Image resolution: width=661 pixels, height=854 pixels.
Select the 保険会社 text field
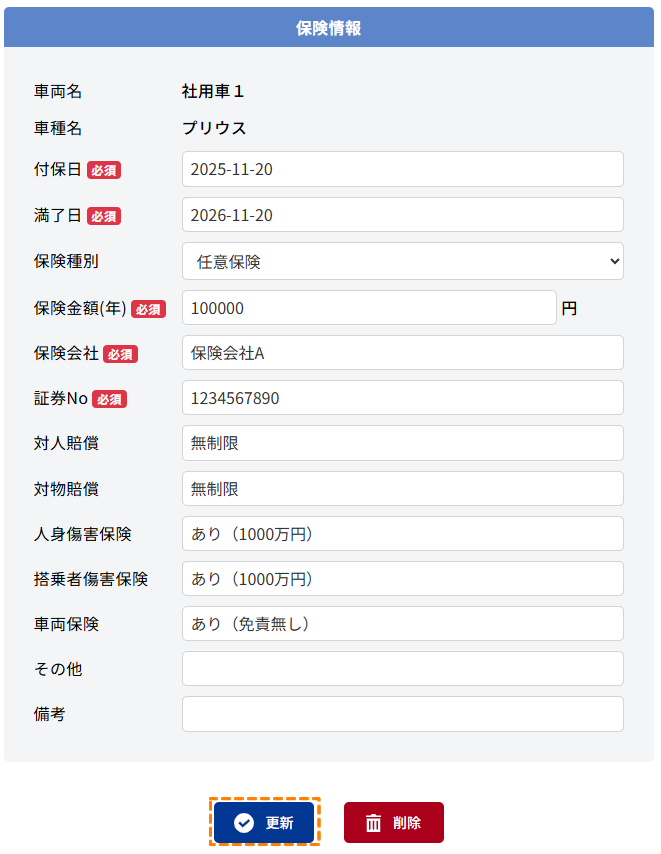[x=402, y=353]
